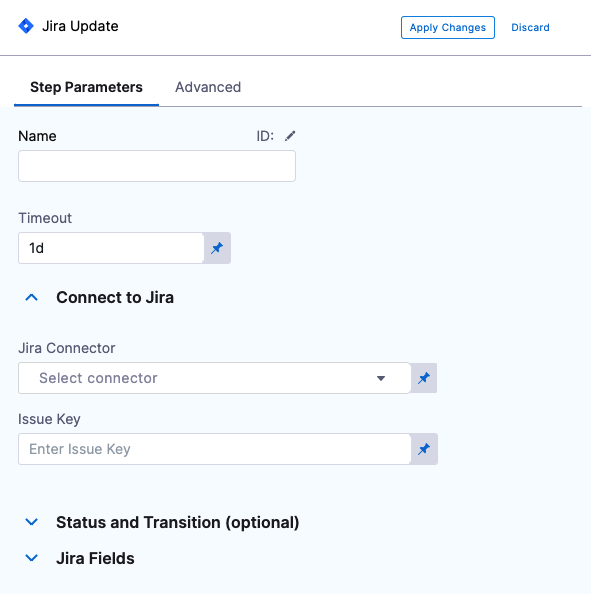Click the pin icon beside Issue Key

(424, 449)
